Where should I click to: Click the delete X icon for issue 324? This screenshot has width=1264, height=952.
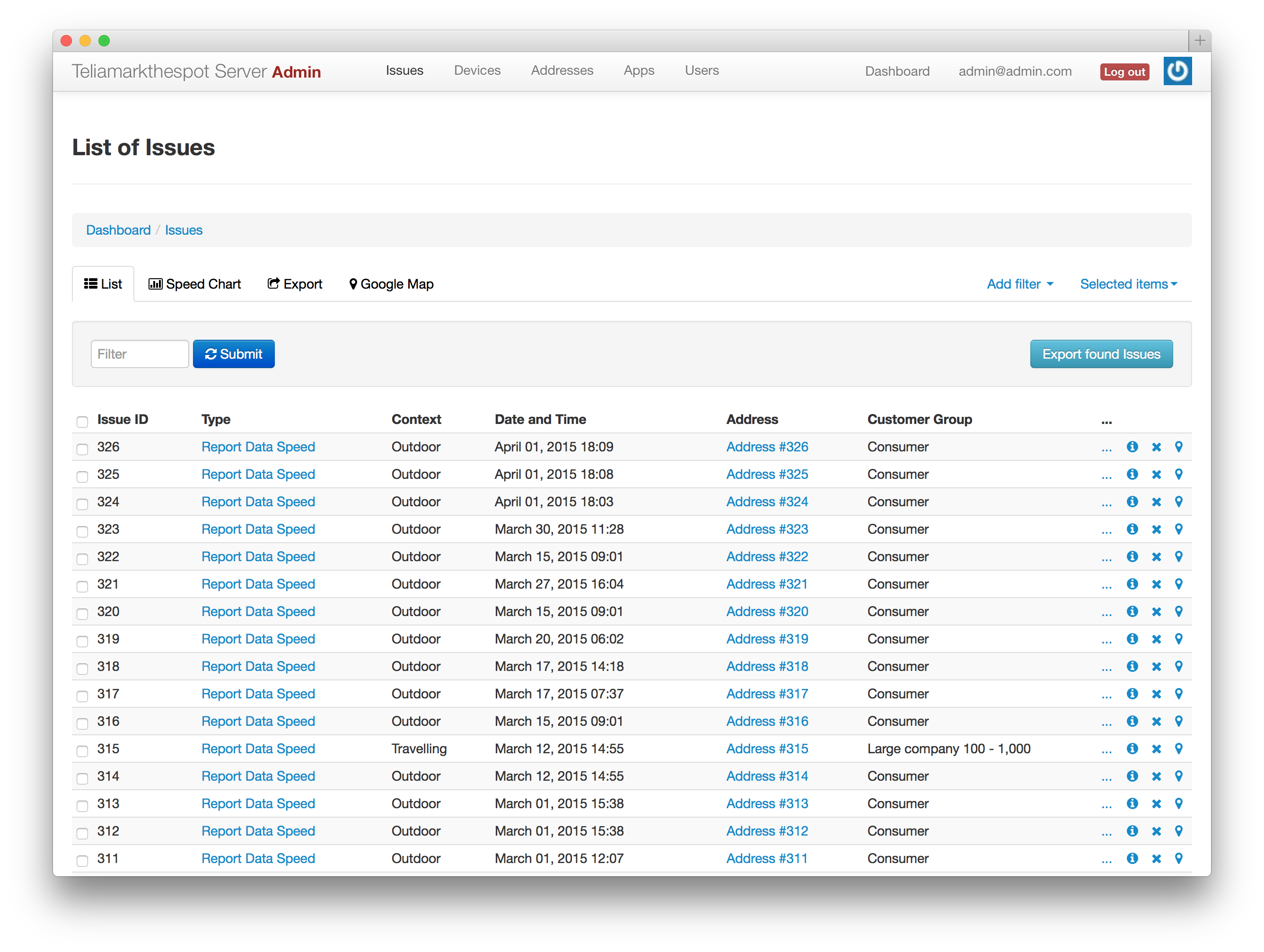coord(1156,502)
